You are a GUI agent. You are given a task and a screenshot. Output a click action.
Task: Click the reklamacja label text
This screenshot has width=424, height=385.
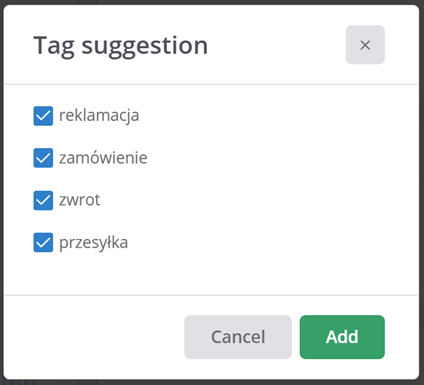tap(99, 116)
